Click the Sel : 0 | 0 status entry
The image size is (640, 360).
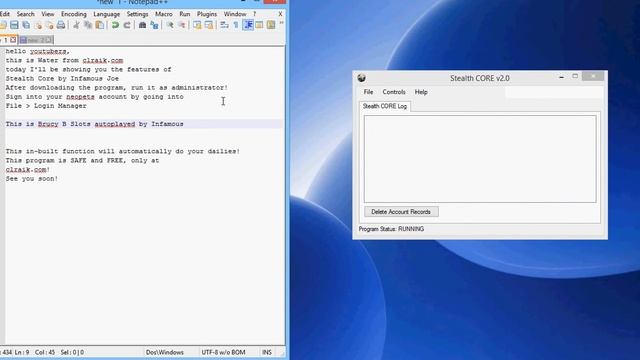pos(72,352)
